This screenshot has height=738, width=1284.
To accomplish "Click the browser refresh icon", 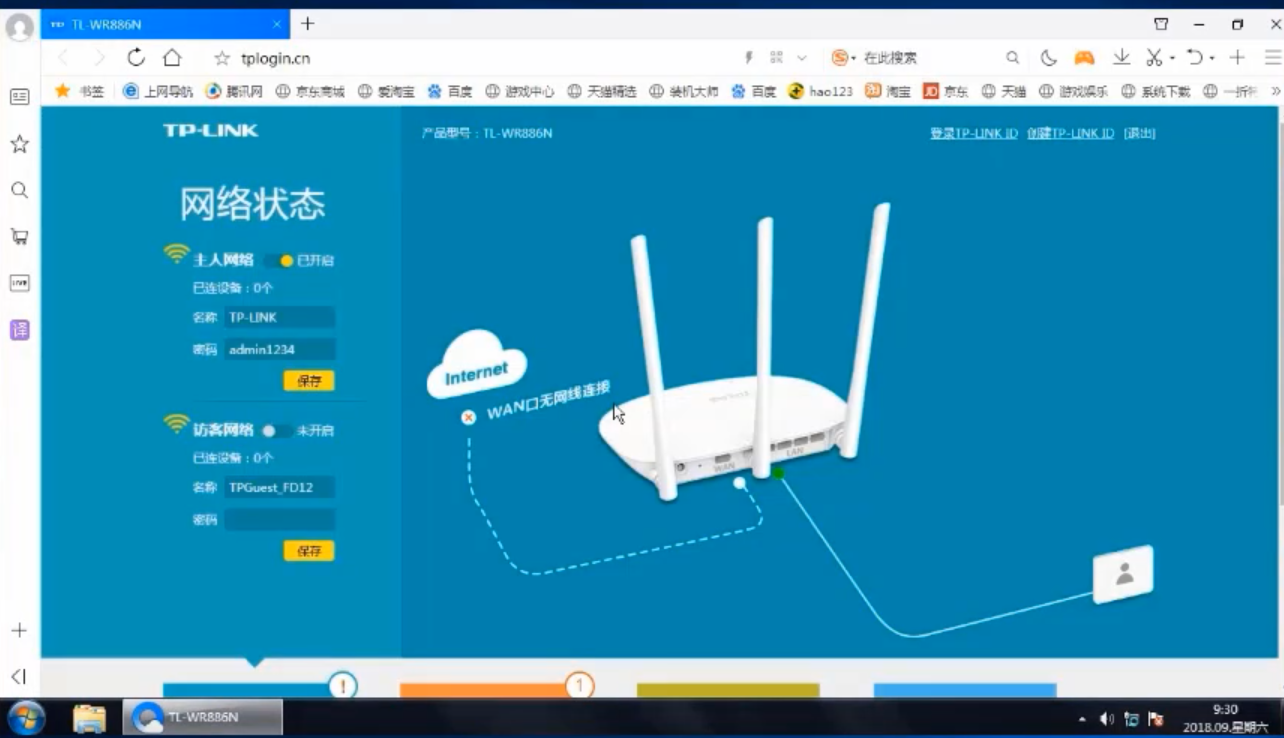I will [136, 58].
